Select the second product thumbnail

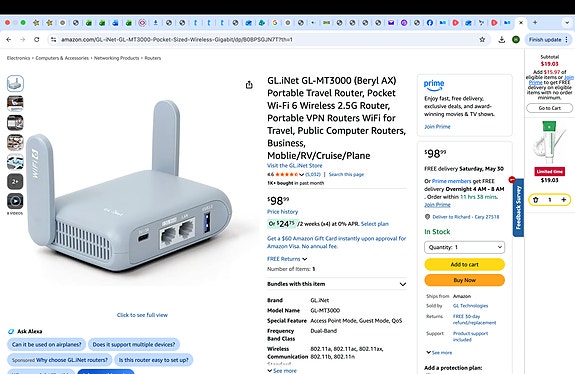(15, 103)
